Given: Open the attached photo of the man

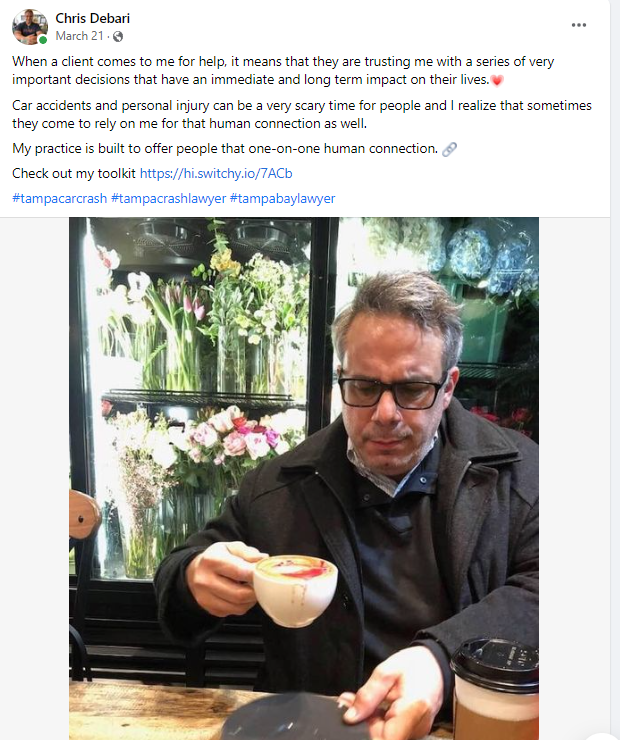Looking at the screenshot, I should tap(304, 478).
